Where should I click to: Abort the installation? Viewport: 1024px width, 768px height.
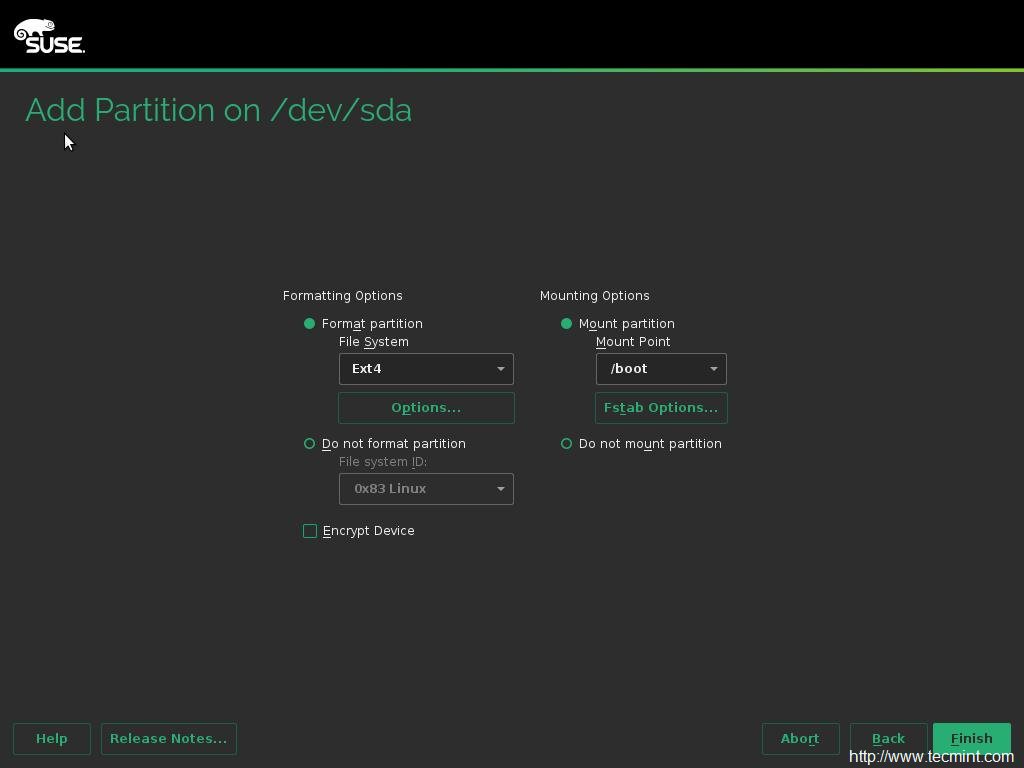pos(800,739)
